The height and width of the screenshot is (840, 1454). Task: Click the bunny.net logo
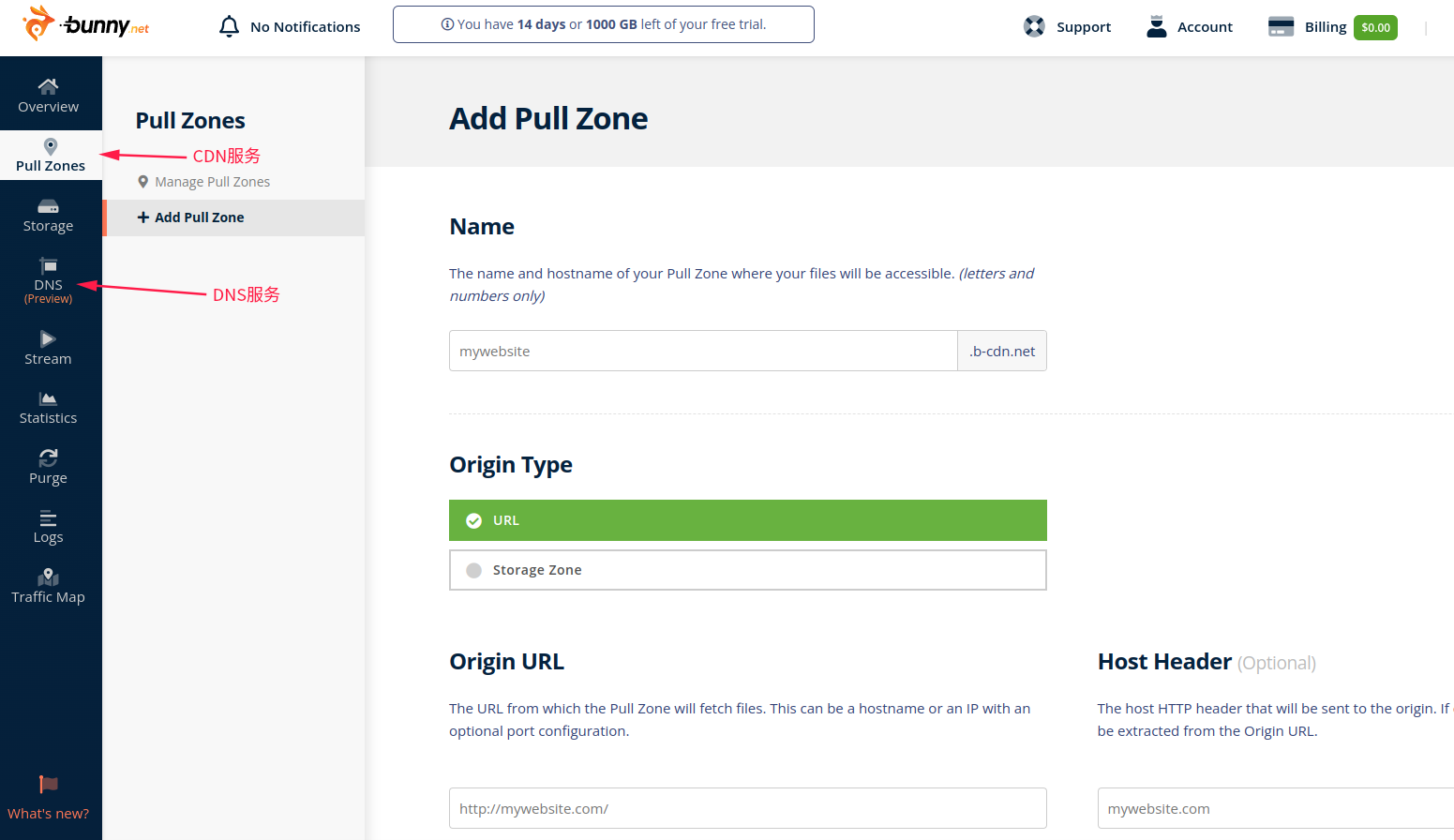click(86, 24)
